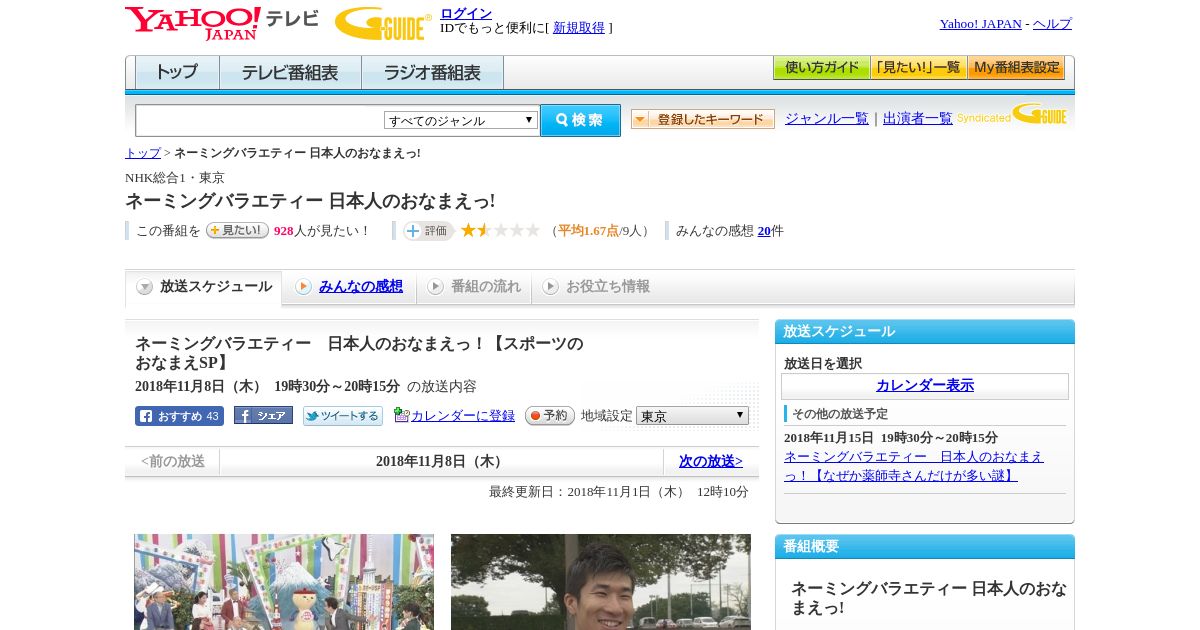Open the 登録したキーワード dropdown button
The height and width of the screenshot is (630, 1200).
click(703, 119)
